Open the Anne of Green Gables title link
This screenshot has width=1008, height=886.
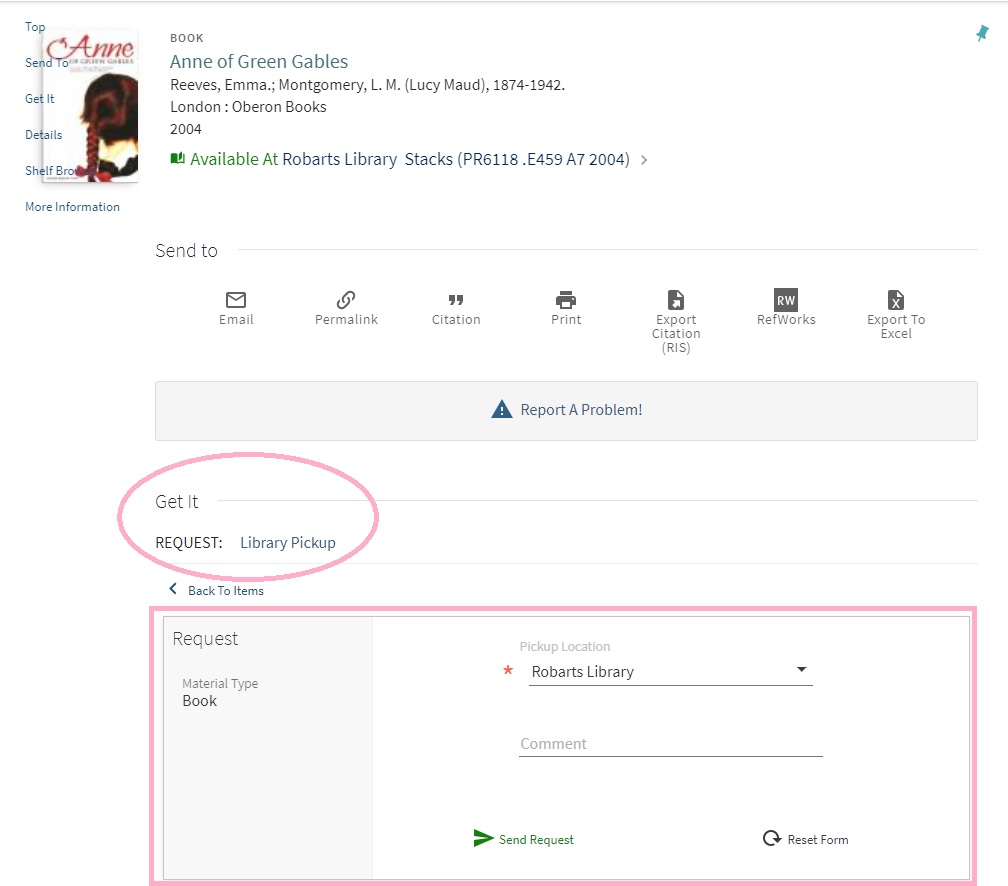tap(258, 62)
